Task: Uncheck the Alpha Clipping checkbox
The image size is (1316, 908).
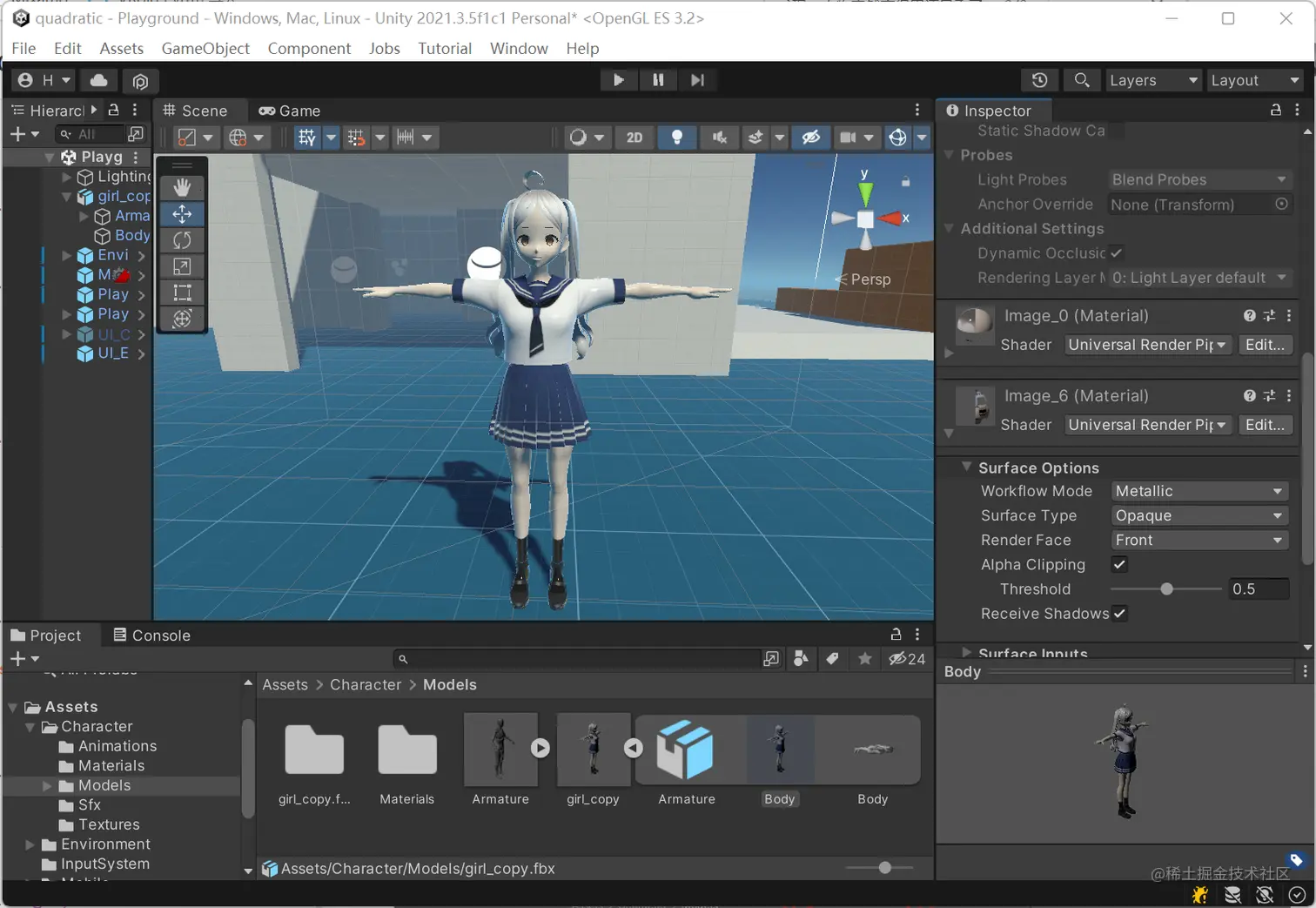Action: pyautogui.click(x=1119, y=565)
